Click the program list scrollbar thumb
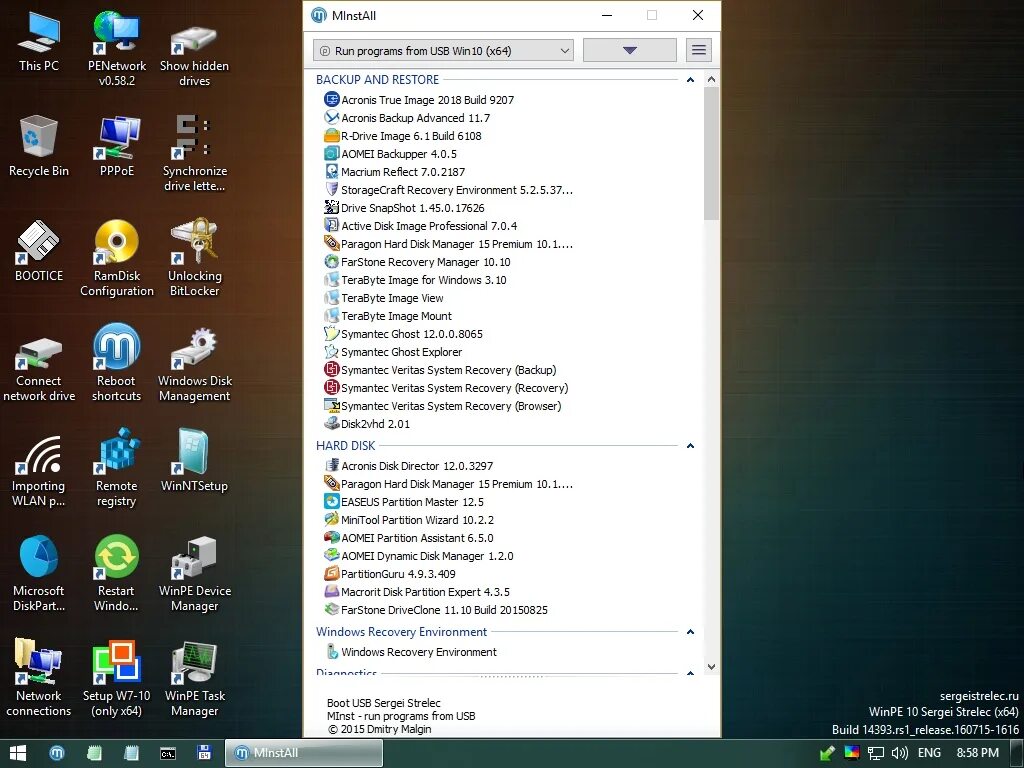 712,153
